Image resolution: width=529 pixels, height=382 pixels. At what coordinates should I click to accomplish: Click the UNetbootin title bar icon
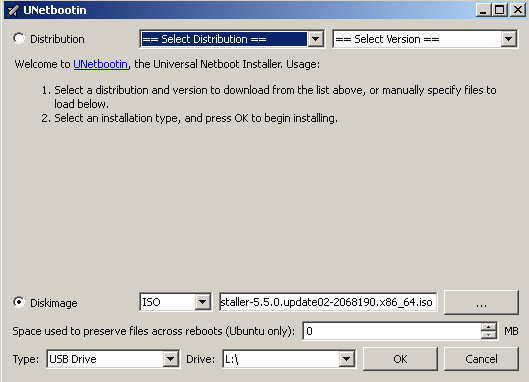click(13, 10)
